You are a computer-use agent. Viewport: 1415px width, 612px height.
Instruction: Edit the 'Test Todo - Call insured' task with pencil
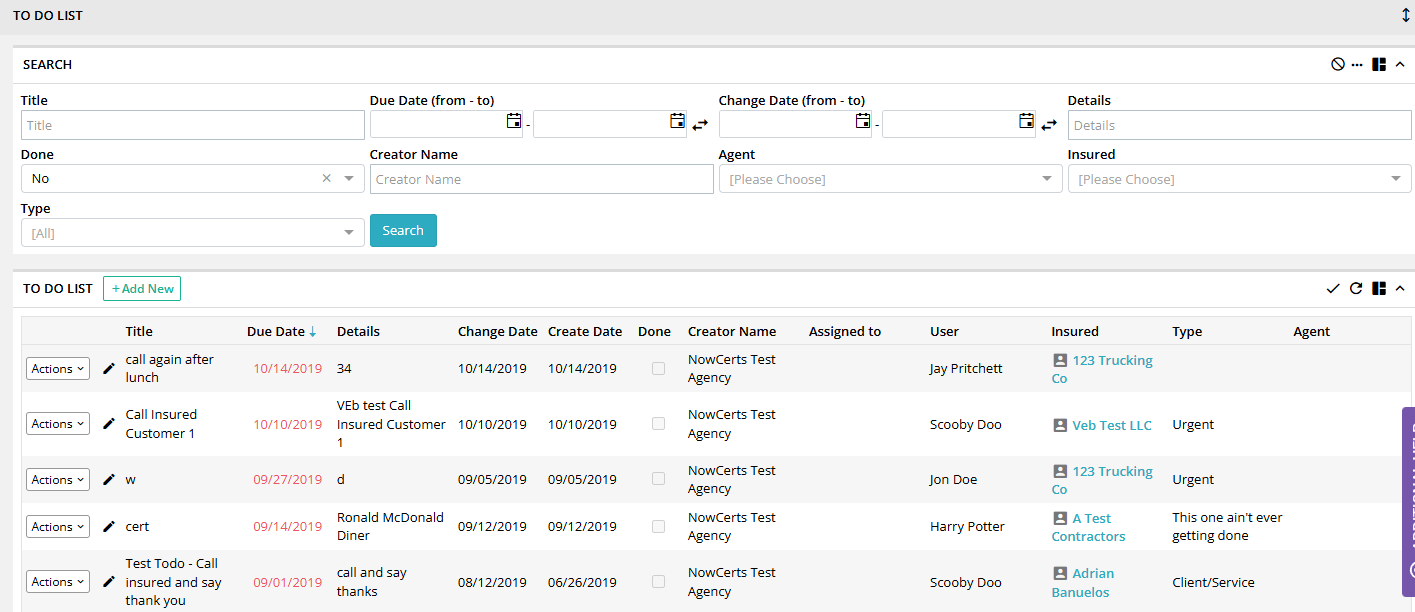pyautogui.click(x=109, y=581)
